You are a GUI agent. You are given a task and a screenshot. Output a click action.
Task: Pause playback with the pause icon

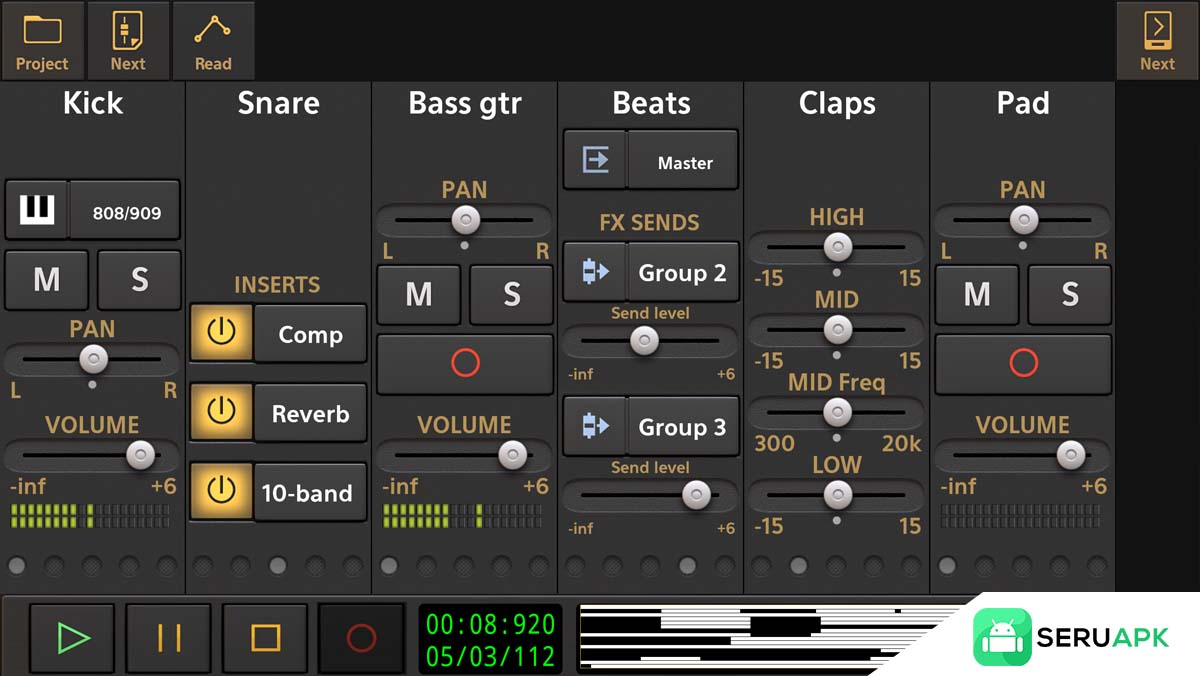pyautogui.click(x=168, y=637)
